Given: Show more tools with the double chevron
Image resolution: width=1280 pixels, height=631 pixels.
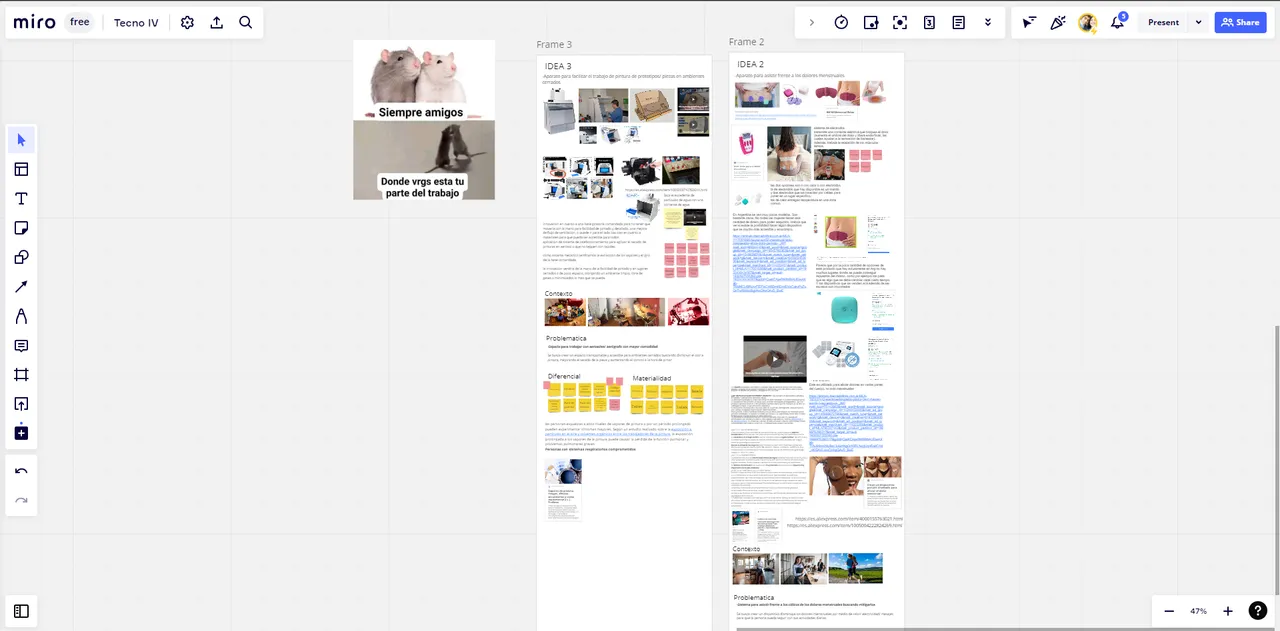Looking at the screenshot, I should tap(988, 22).
